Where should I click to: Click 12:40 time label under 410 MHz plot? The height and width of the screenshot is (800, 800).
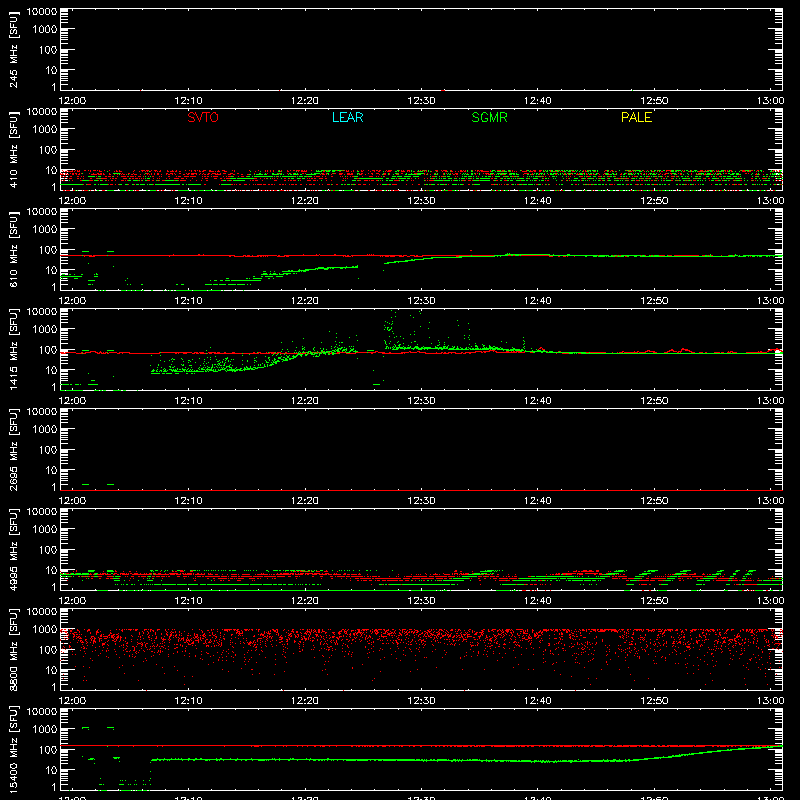coord(538,201)
